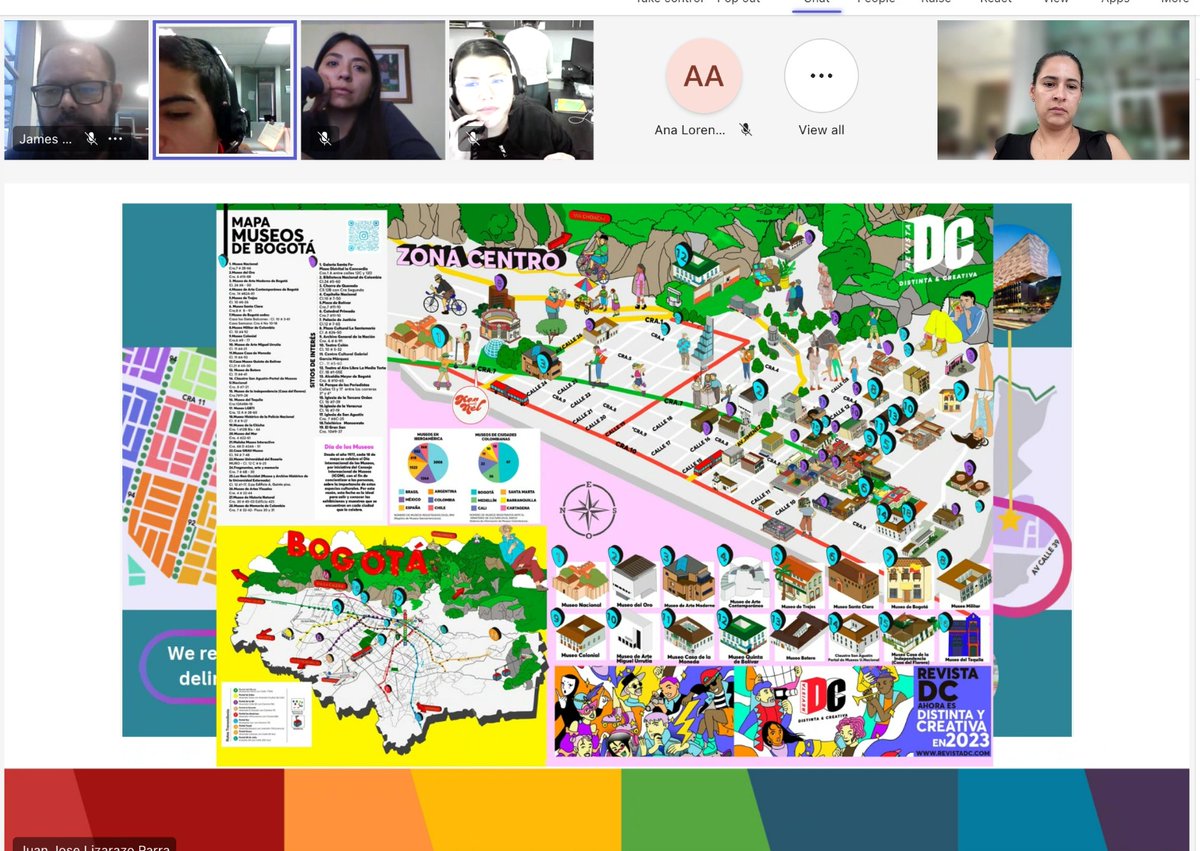Click the 'MAPA MUSEOS DE BOGOTÁ' heading

[273, 235]
